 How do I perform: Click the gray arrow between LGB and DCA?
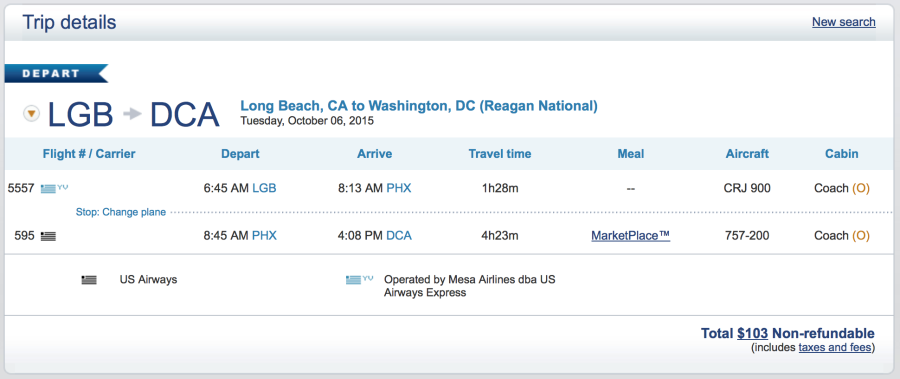point(132,114)
